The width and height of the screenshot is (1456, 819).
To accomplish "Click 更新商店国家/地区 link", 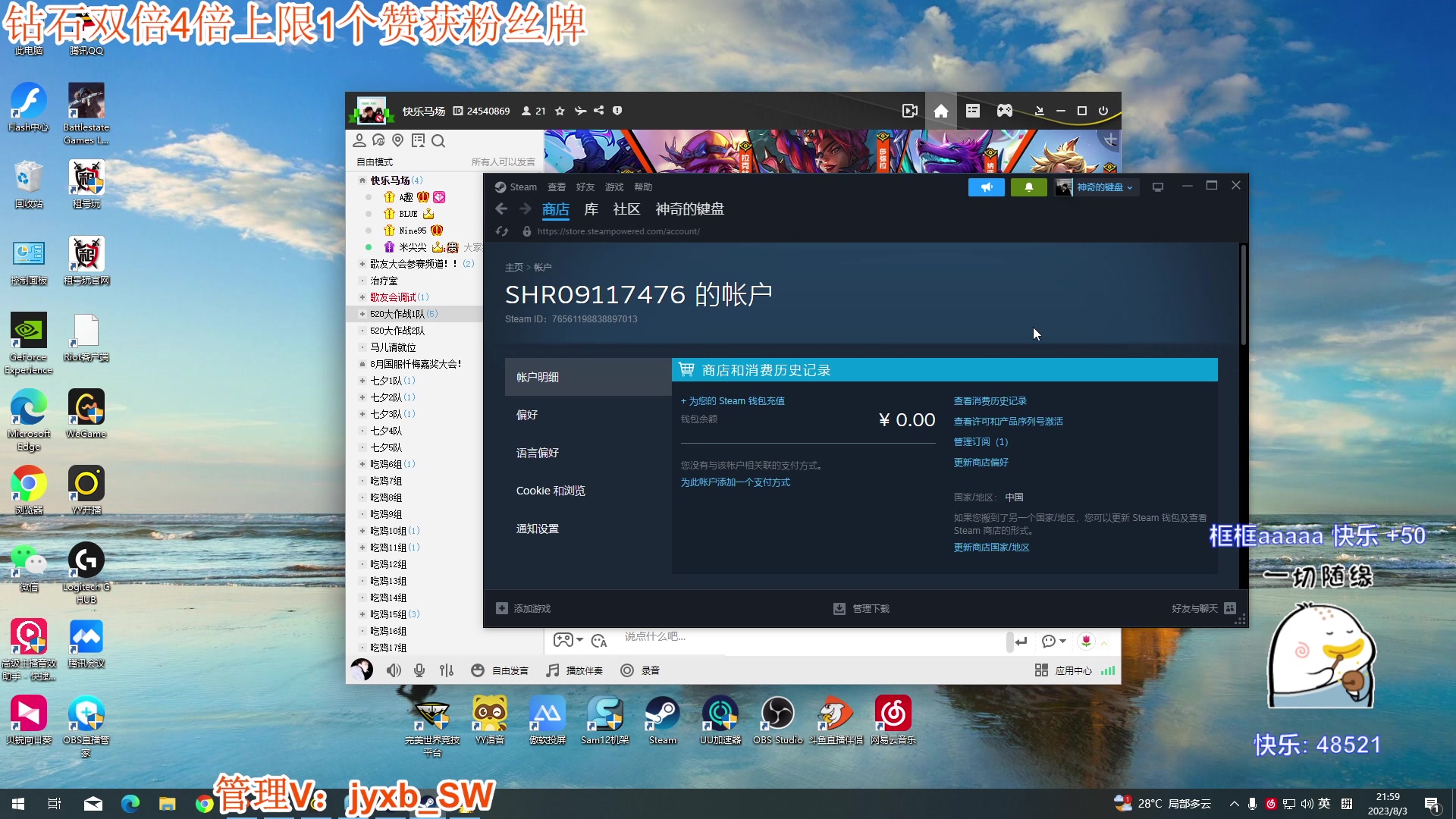I will click(x=992, y=548).
